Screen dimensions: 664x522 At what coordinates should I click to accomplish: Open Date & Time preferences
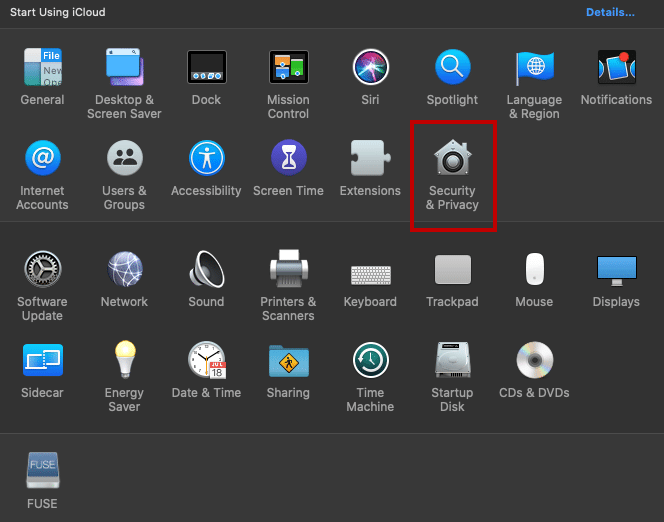206,360
